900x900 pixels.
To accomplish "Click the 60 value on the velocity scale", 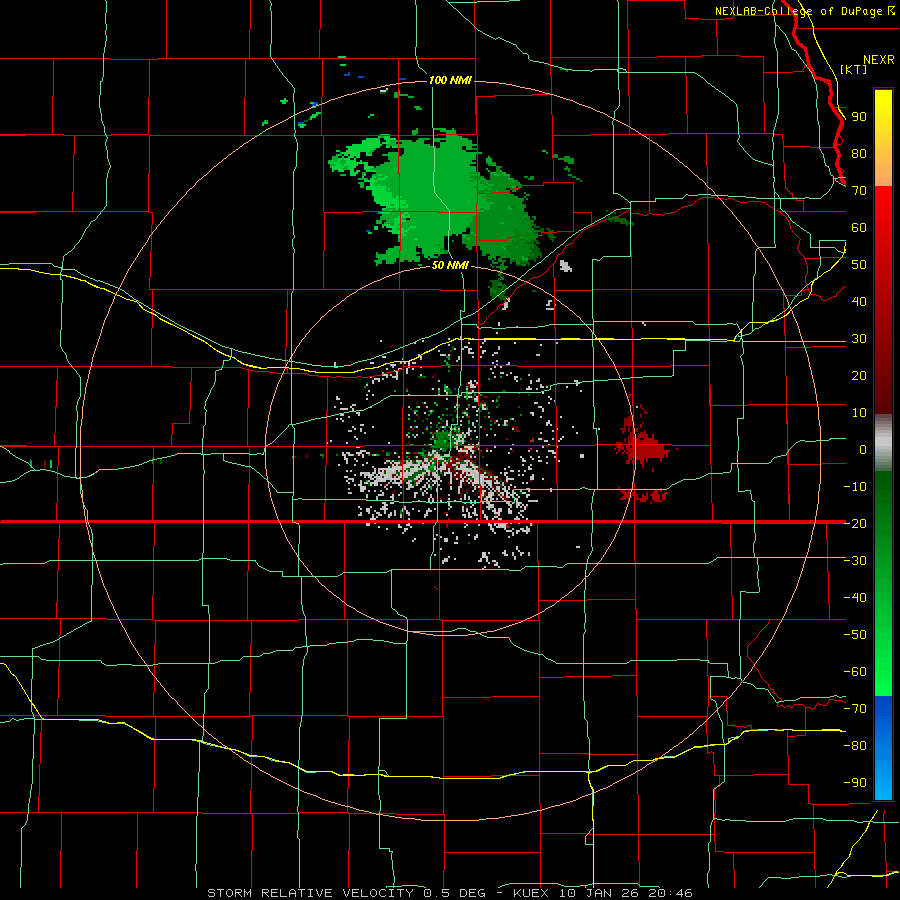I will [x=859, y=228].
